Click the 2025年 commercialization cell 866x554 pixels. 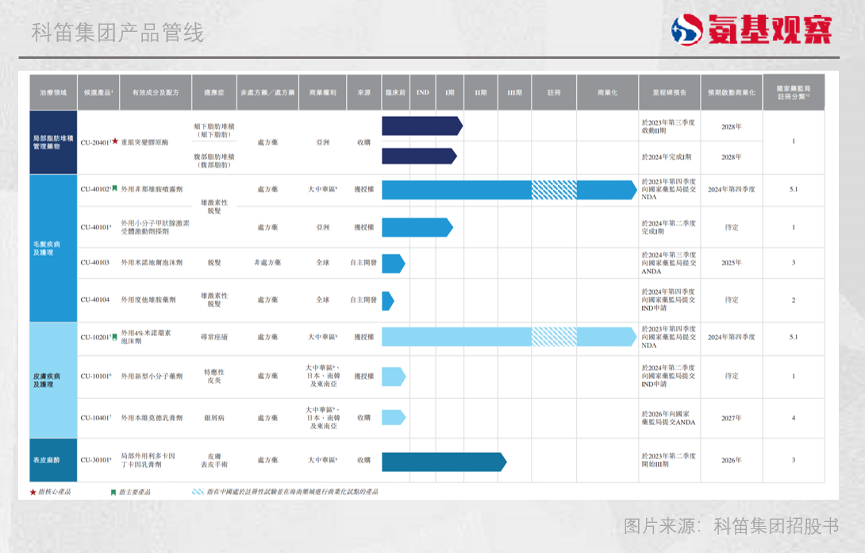731,262
